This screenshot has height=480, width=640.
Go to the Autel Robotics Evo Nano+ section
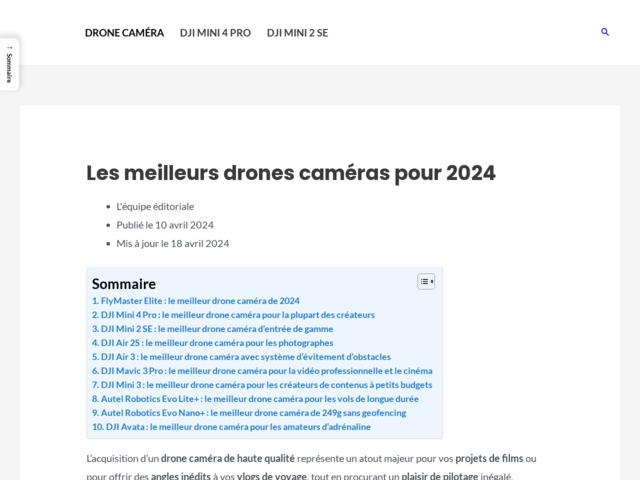249,413
